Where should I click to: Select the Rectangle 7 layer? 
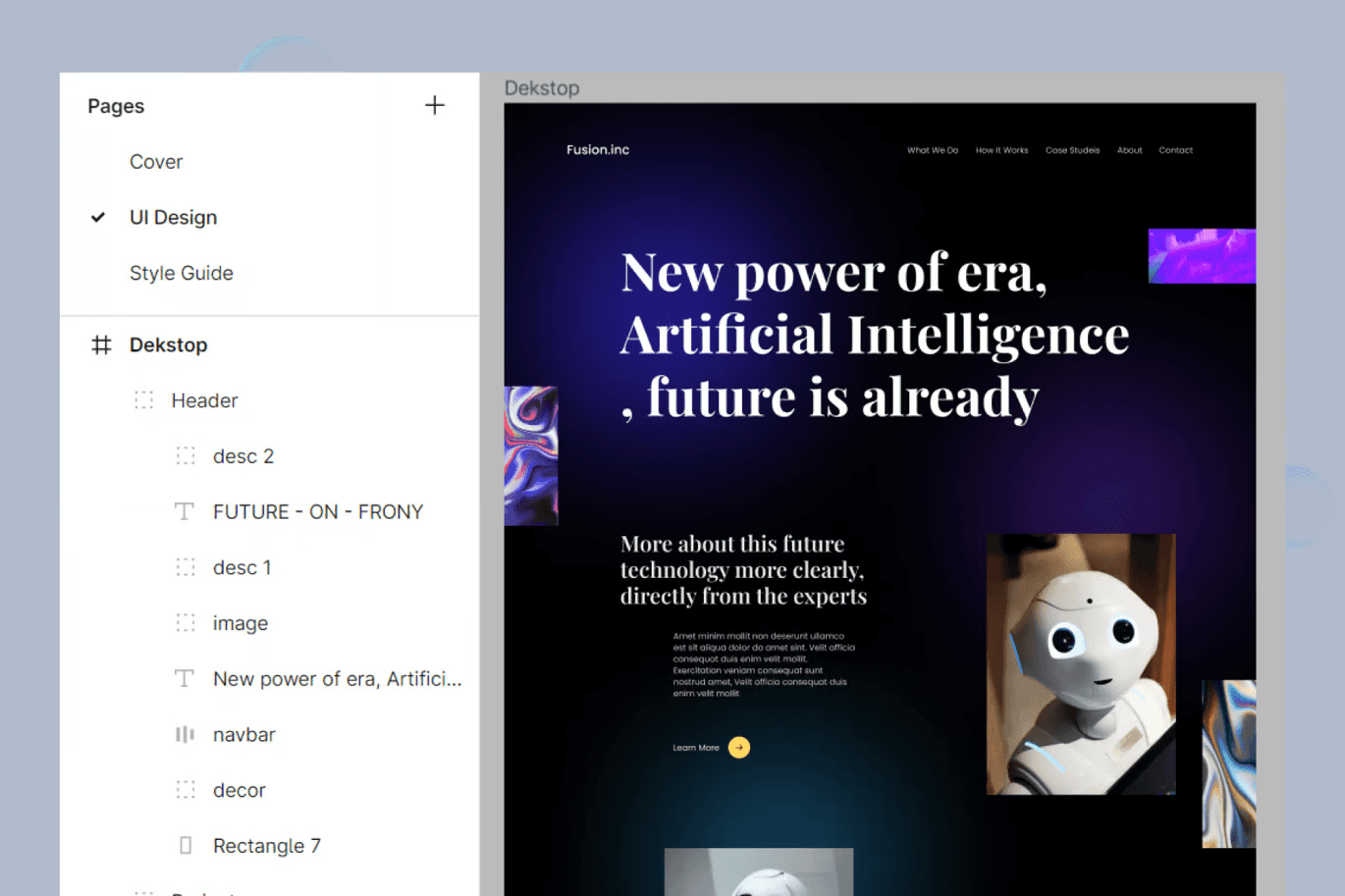coord(269,845)
